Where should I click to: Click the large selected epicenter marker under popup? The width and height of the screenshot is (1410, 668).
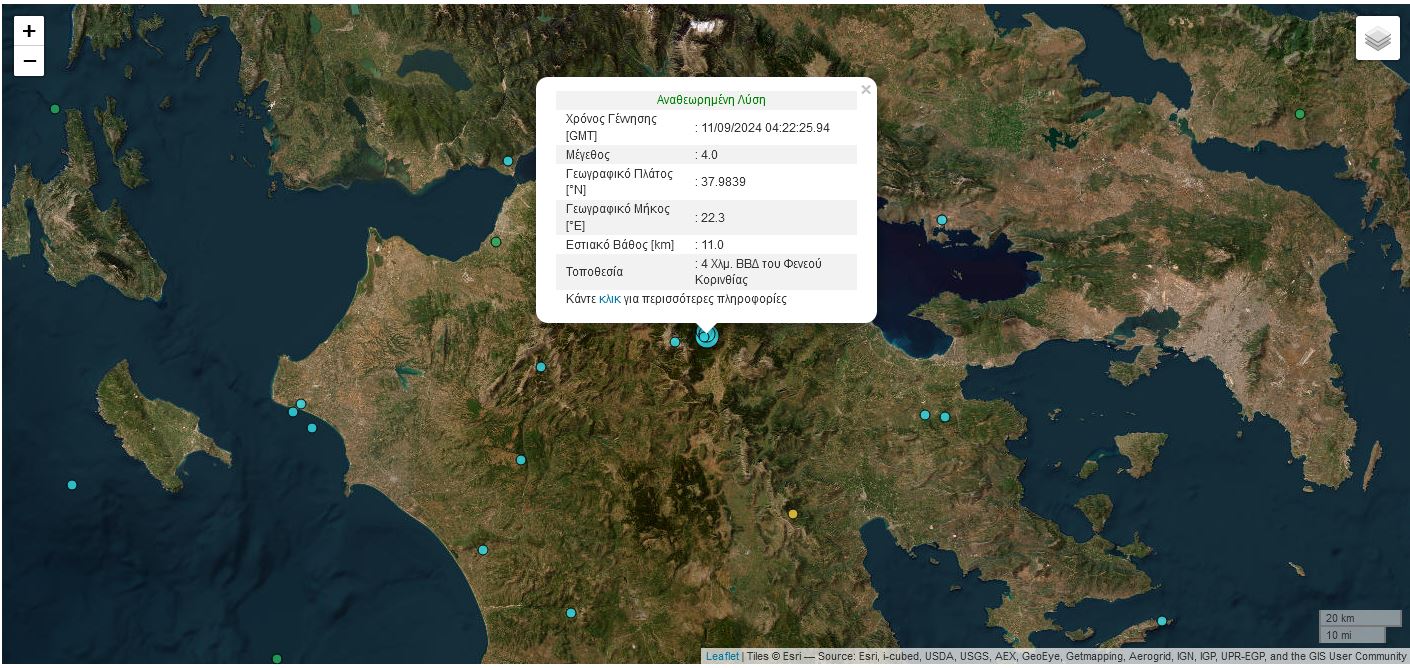707,336
